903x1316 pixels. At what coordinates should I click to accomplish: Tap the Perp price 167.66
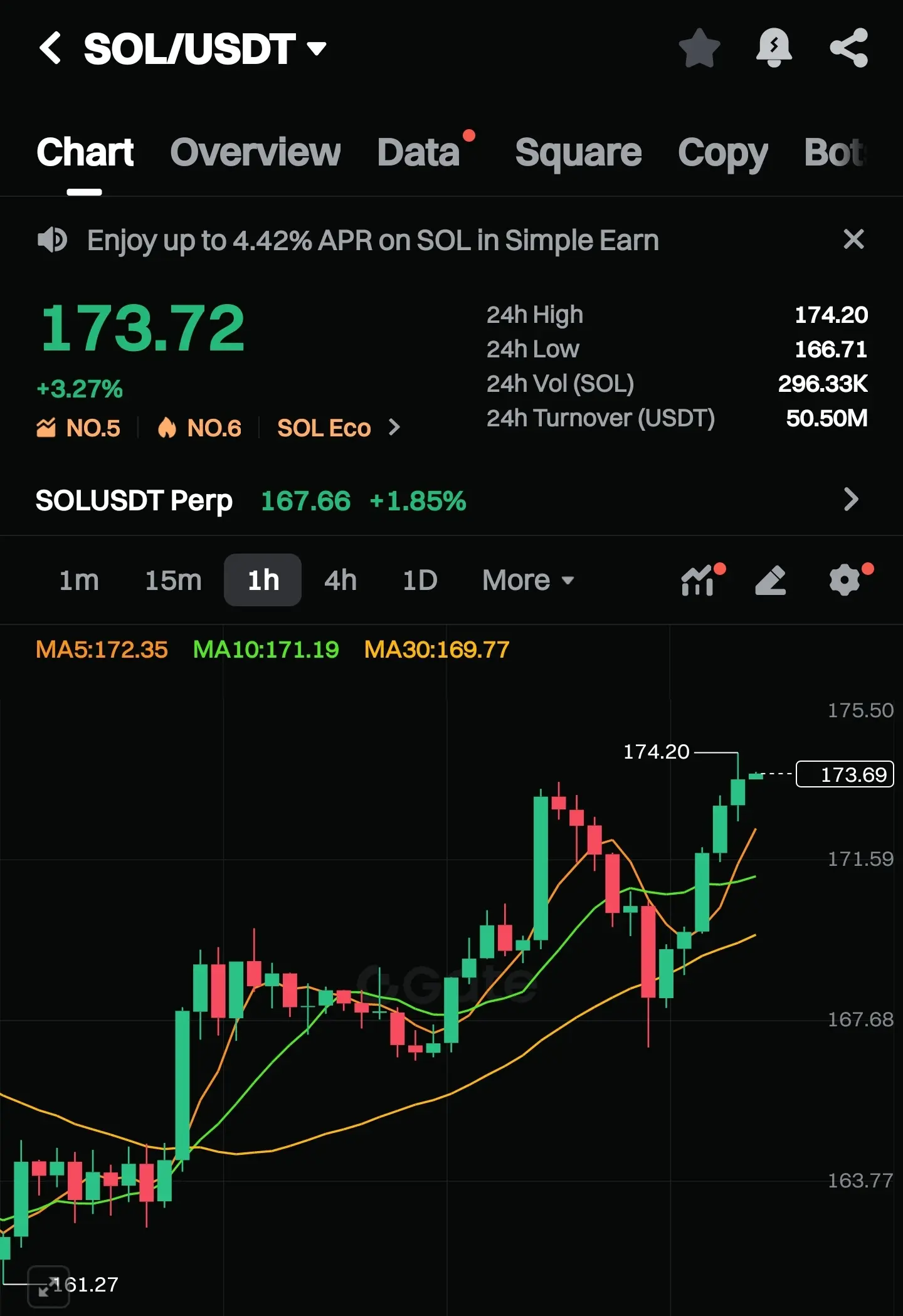tap(305, 501)
